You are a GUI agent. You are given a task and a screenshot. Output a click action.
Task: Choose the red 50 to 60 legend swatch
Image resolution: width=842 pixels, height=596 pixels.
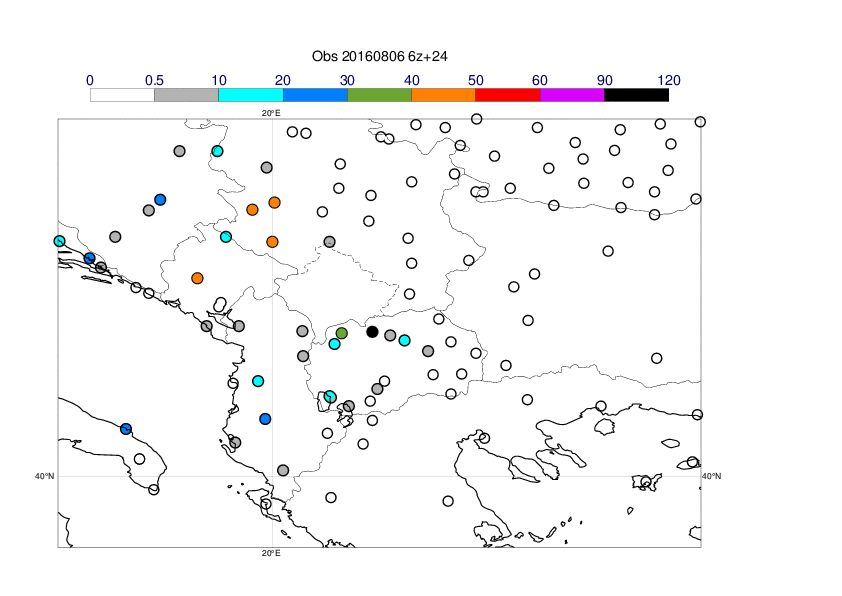pyautogui.click(x=508, y=95)
